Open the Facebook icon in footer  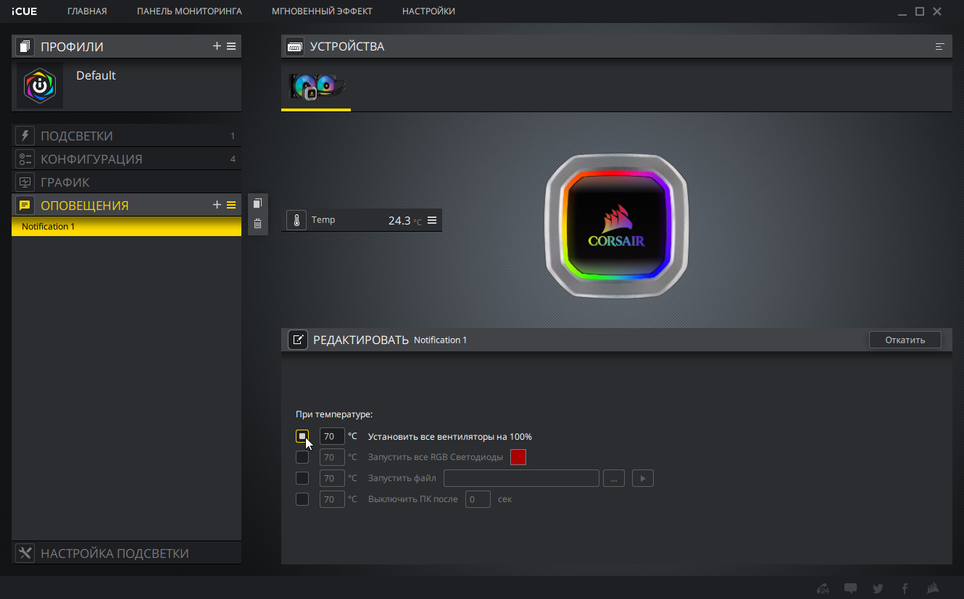(x=904, y=588)
